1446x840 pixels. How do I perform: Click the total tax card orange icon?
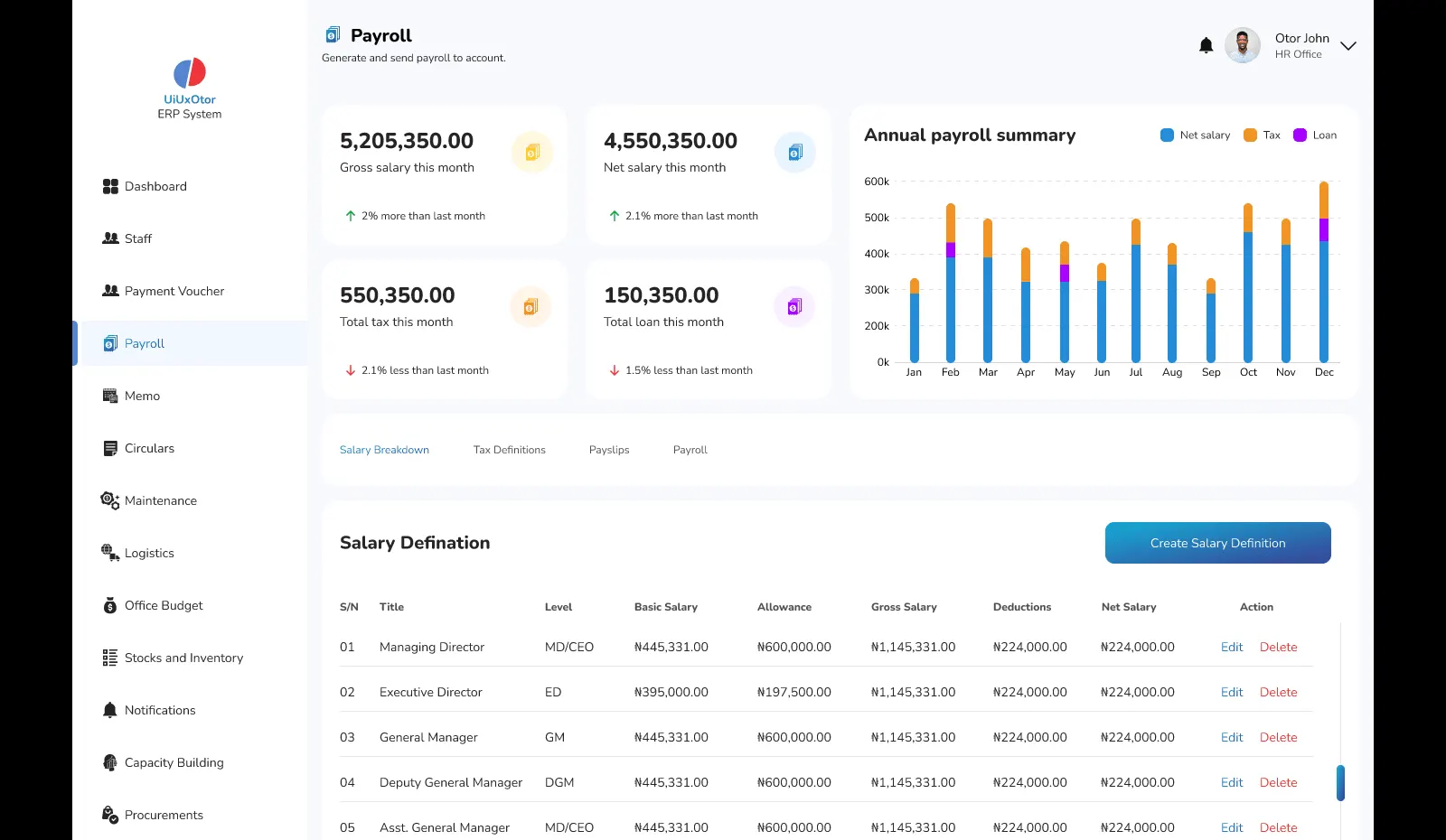click(531, 306)
